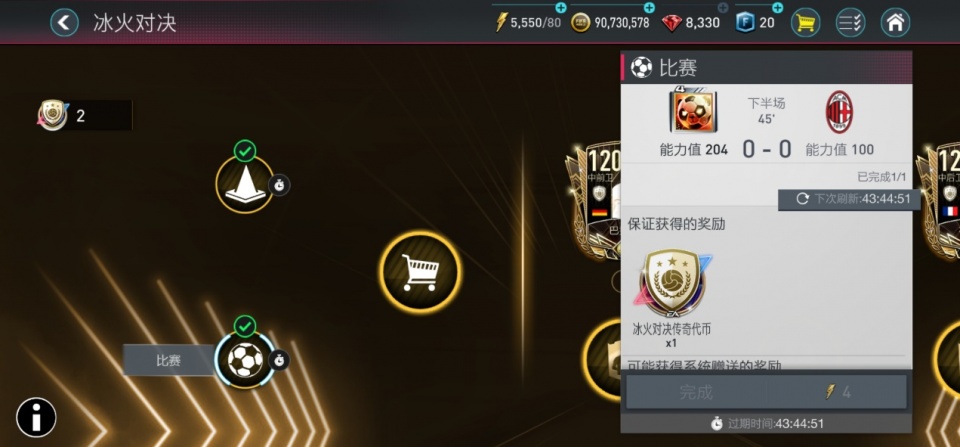
Task: Click the 比赛 label button
Action: [x=168, y=360]
